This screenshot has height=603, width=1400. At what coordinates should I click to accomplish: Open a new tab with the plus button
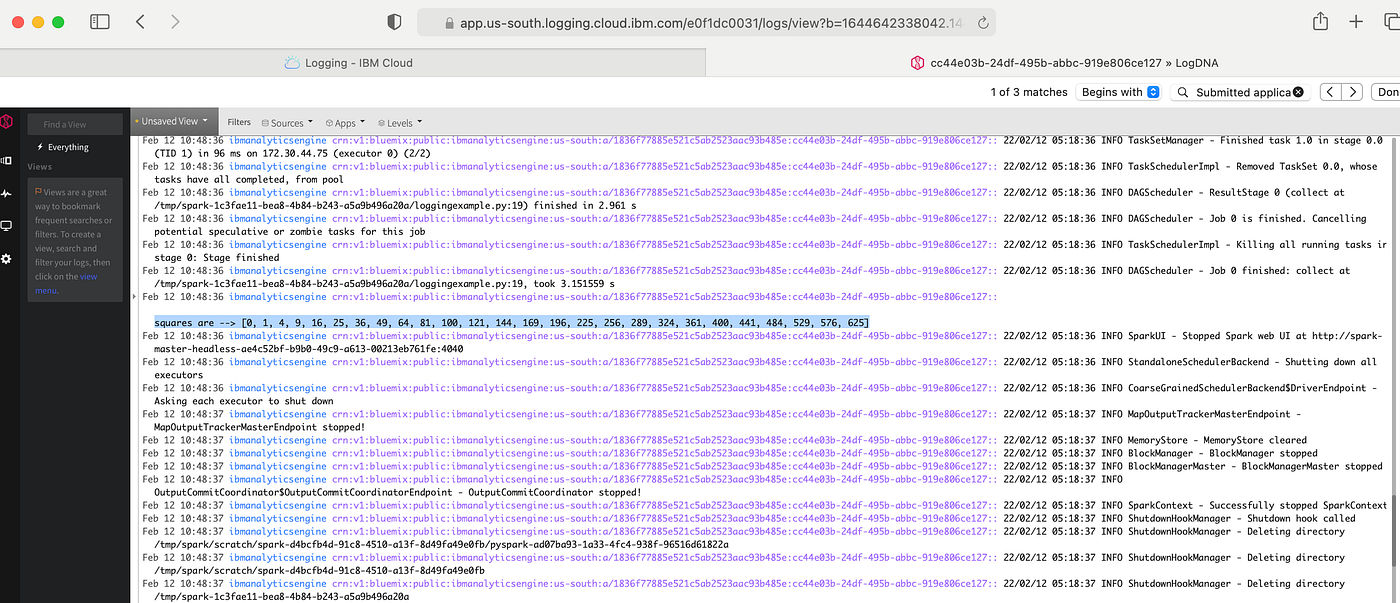tap(1356, 21)
